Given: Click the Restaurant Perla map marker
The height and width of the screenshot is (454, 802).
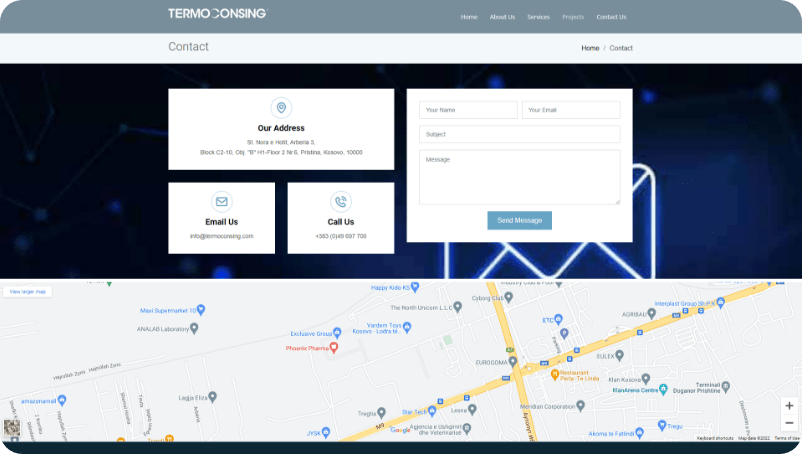Looking at the screenshot, I should 554,375.
